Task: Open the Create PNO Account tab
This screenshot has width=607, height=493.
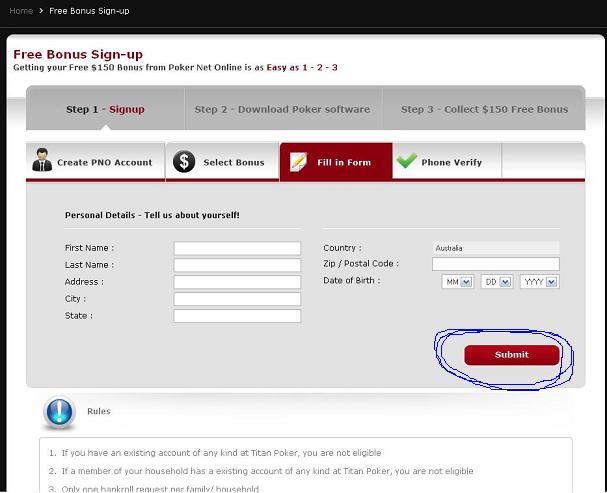Action: (95, 162)
